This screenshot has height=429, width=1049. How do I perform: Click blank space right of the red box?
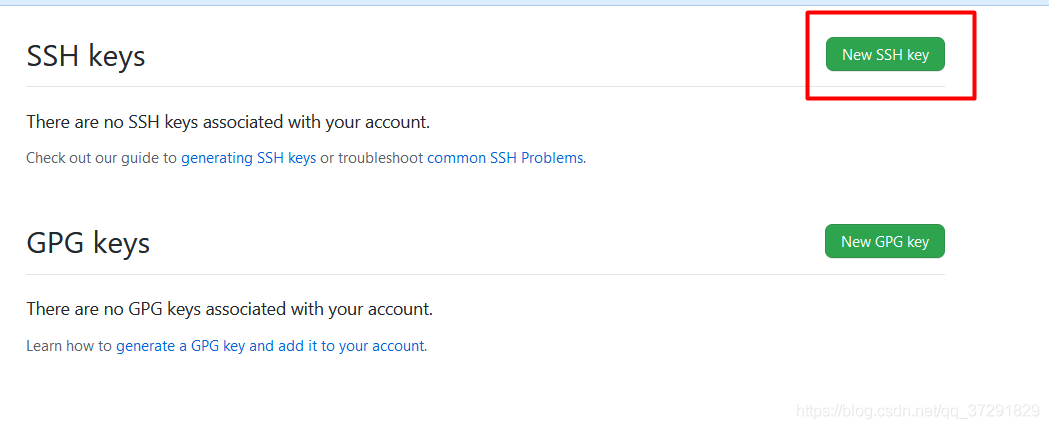(x=1010, y=55)
